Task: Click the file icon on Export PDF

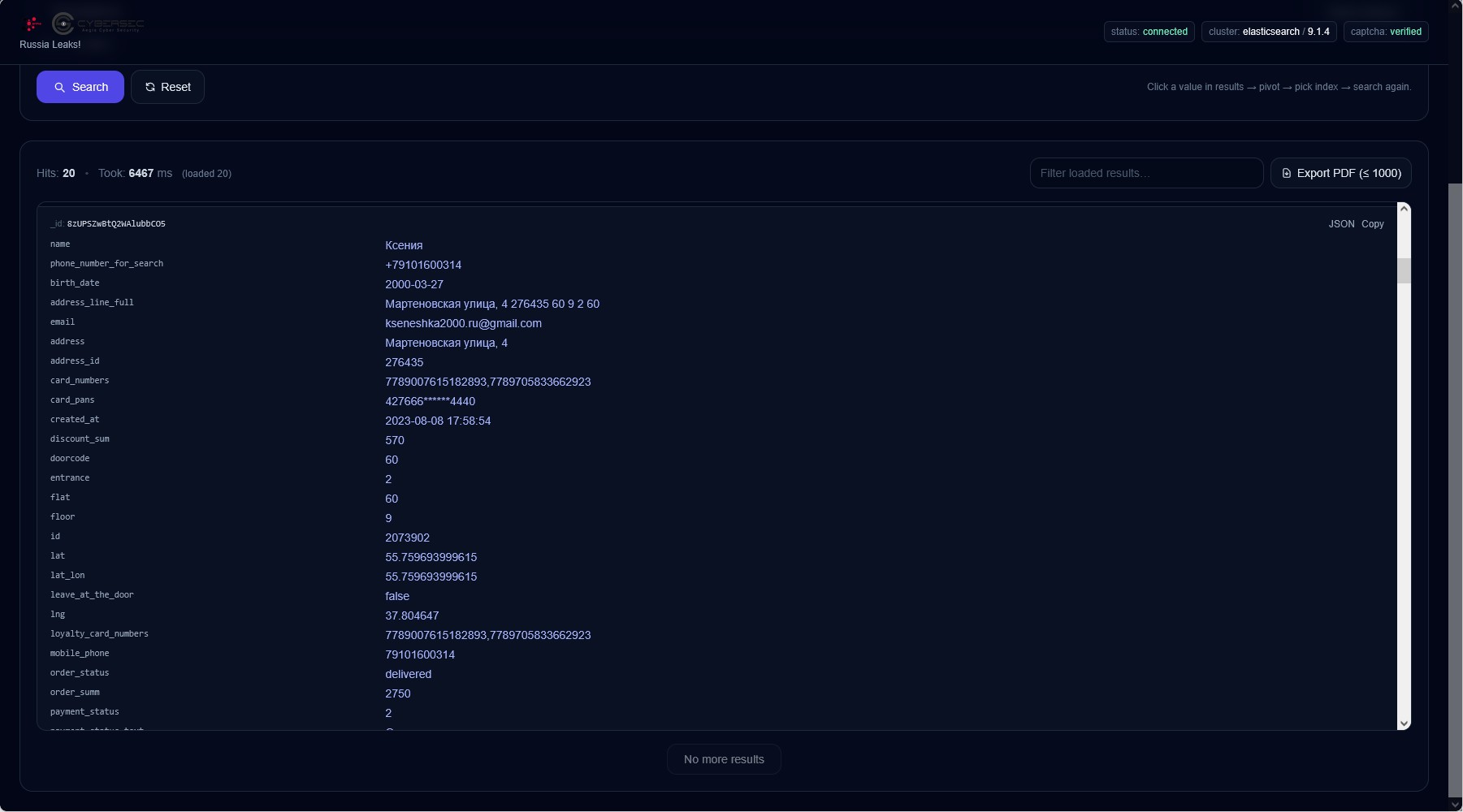Action: pos(1287,174)
